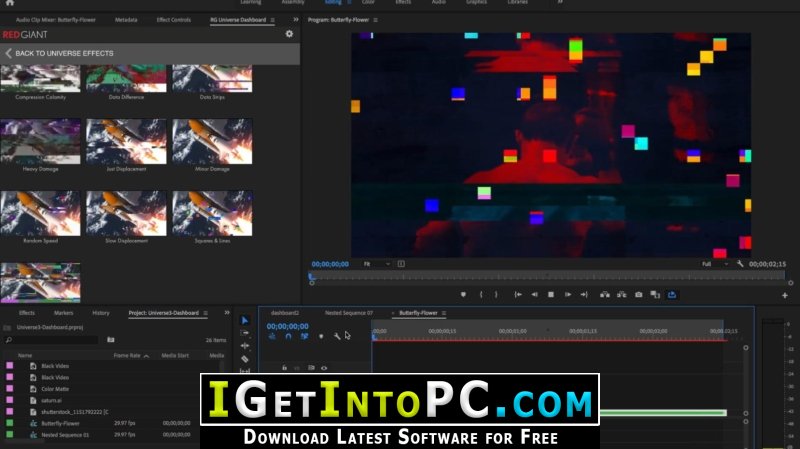This screenshot has width=800, height=449.
Task: Open timeline wrench settings icon
Action: (x=337, y=336)
